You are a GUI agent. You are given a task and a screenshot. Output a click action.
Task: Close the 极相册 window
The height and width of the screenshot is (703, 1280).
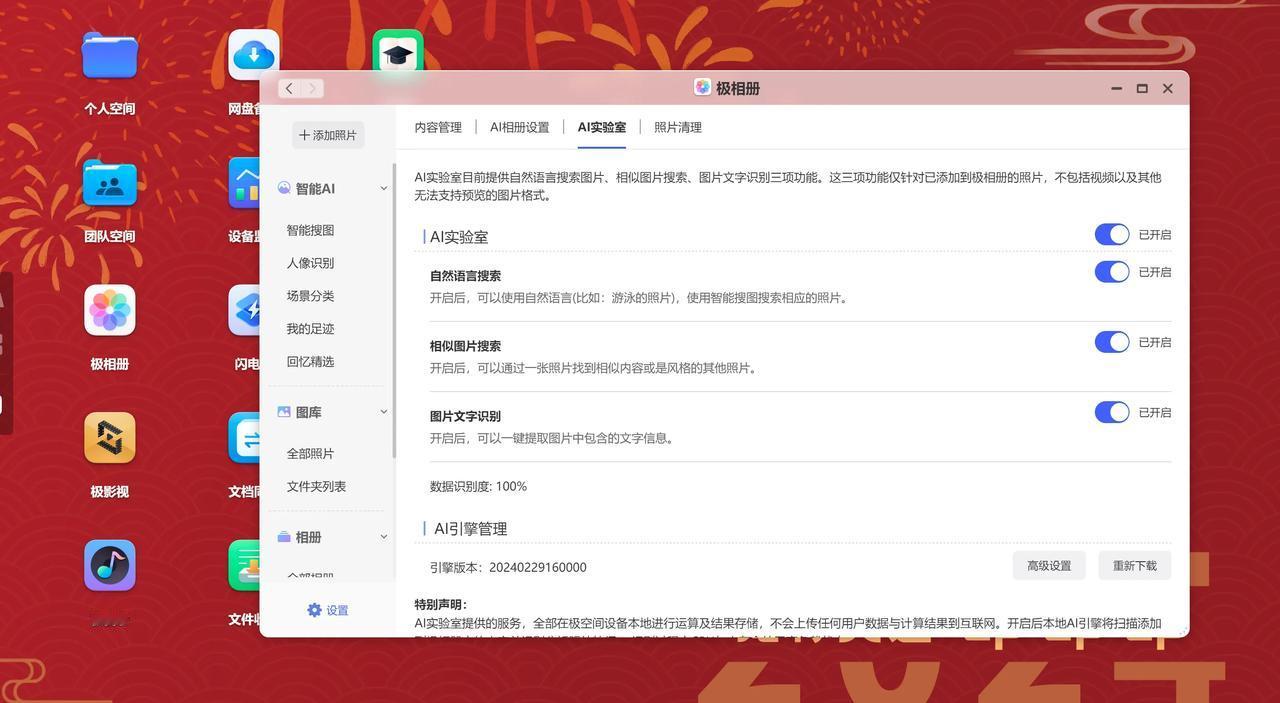pos(1167,88)
